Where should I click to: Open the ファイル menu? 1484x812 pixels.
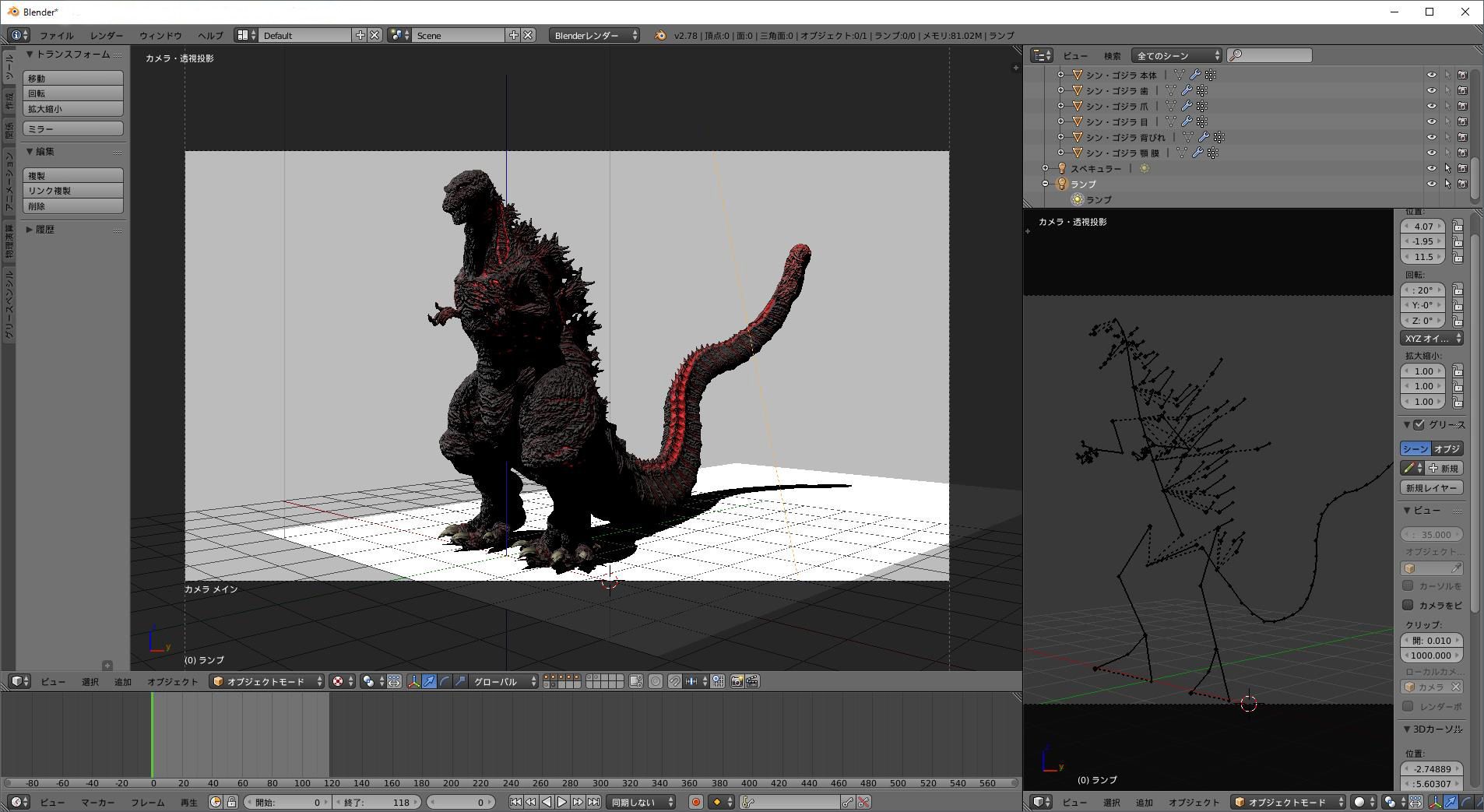tap(57, 36)
